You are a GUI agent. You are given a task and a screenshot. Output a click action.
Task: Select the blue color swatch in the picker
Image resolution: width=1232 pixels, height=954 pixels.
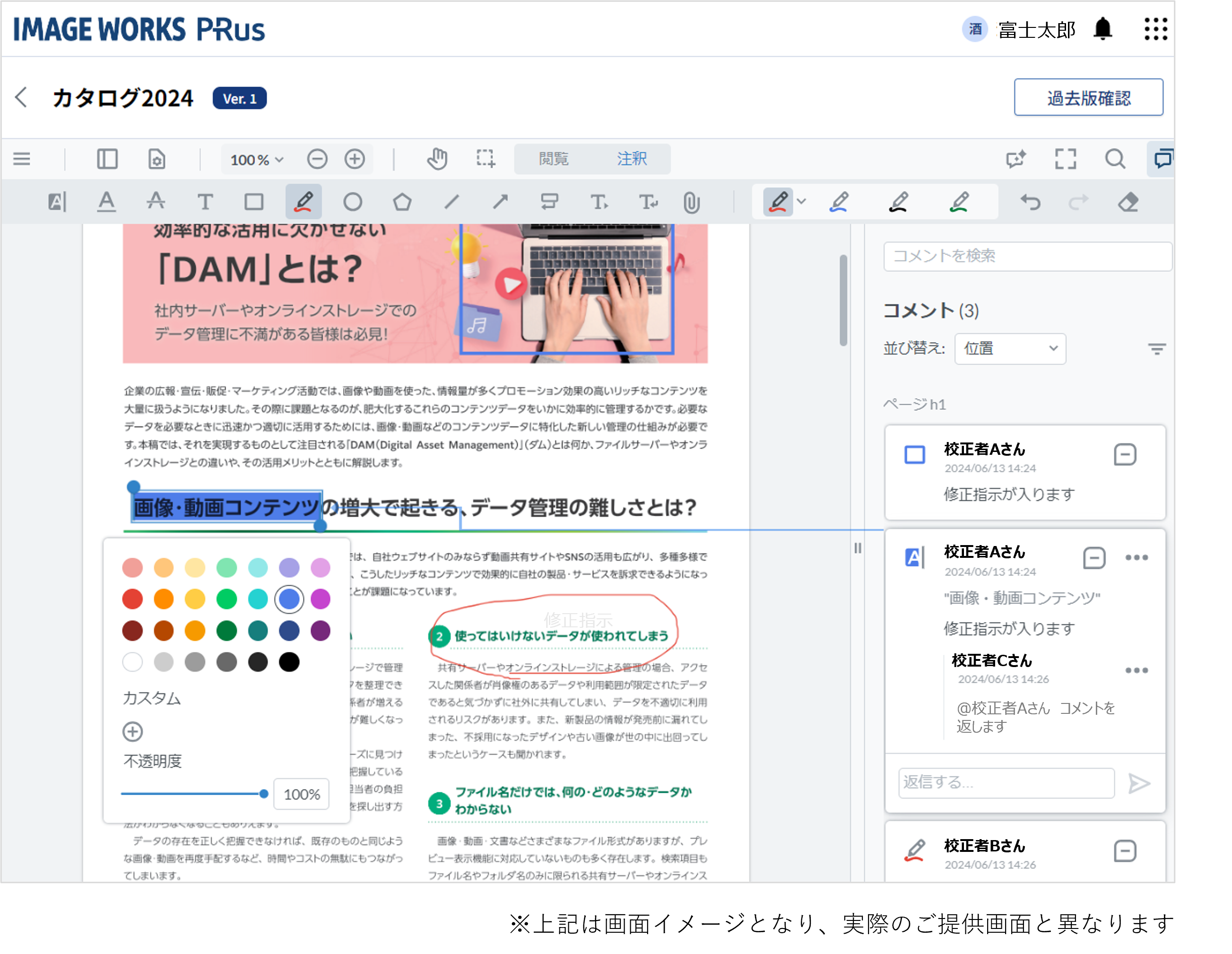pos(289,599)
